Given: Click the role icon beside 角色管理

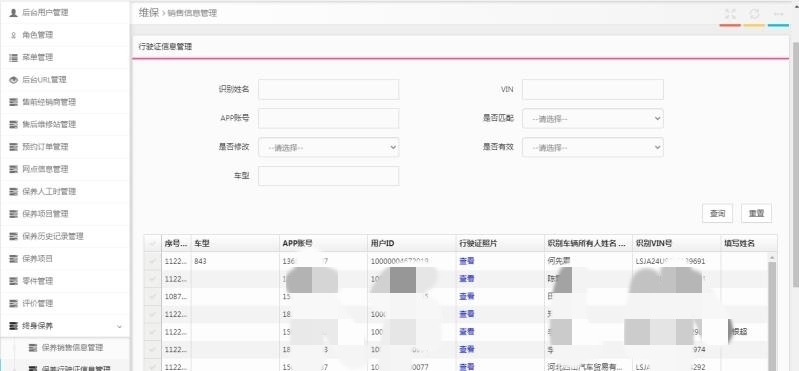Looking at the screenshot, I should click(x=14, y=35).
